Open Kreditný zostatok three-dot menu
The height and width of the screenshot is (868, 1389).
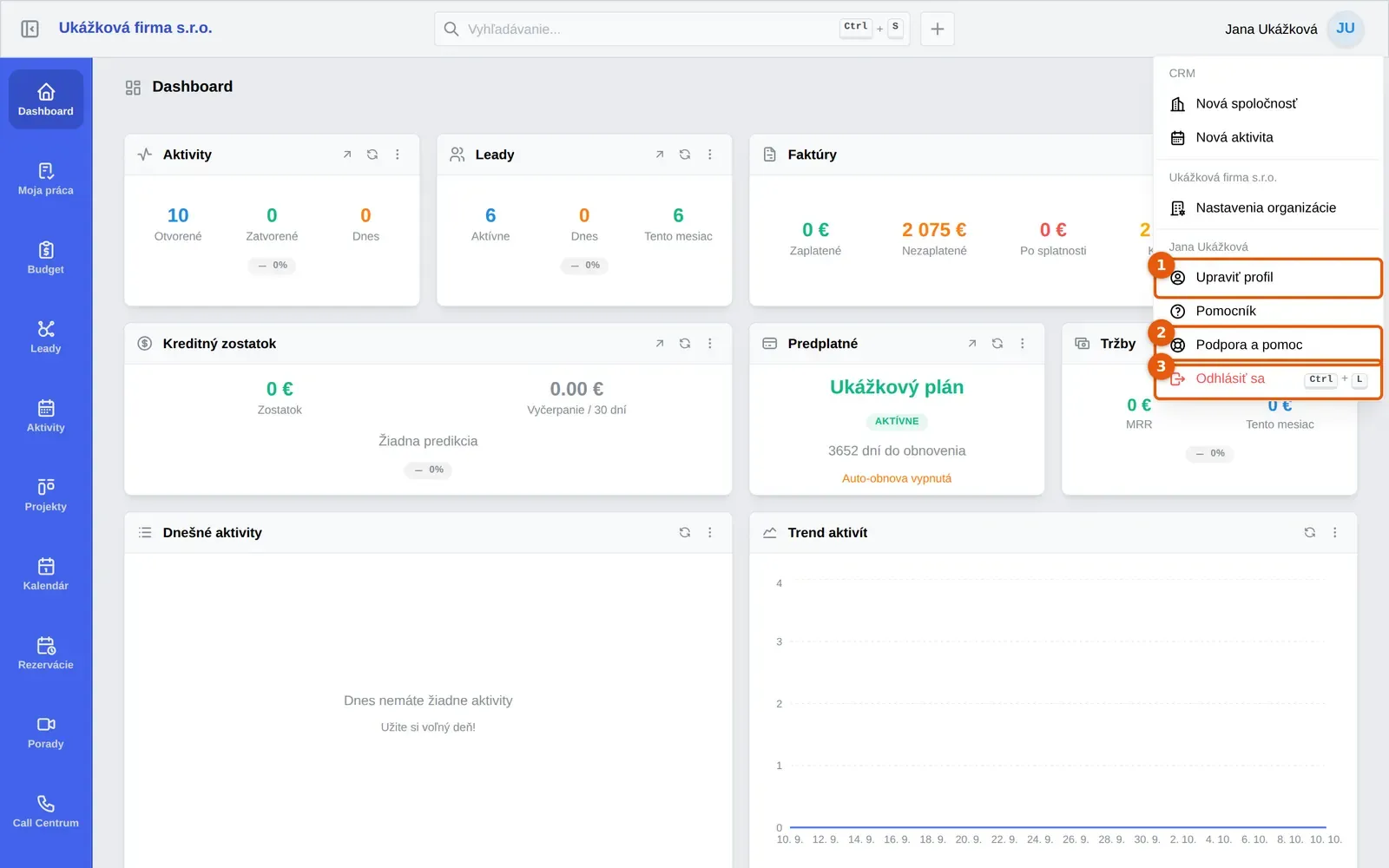tap(710, 344)
